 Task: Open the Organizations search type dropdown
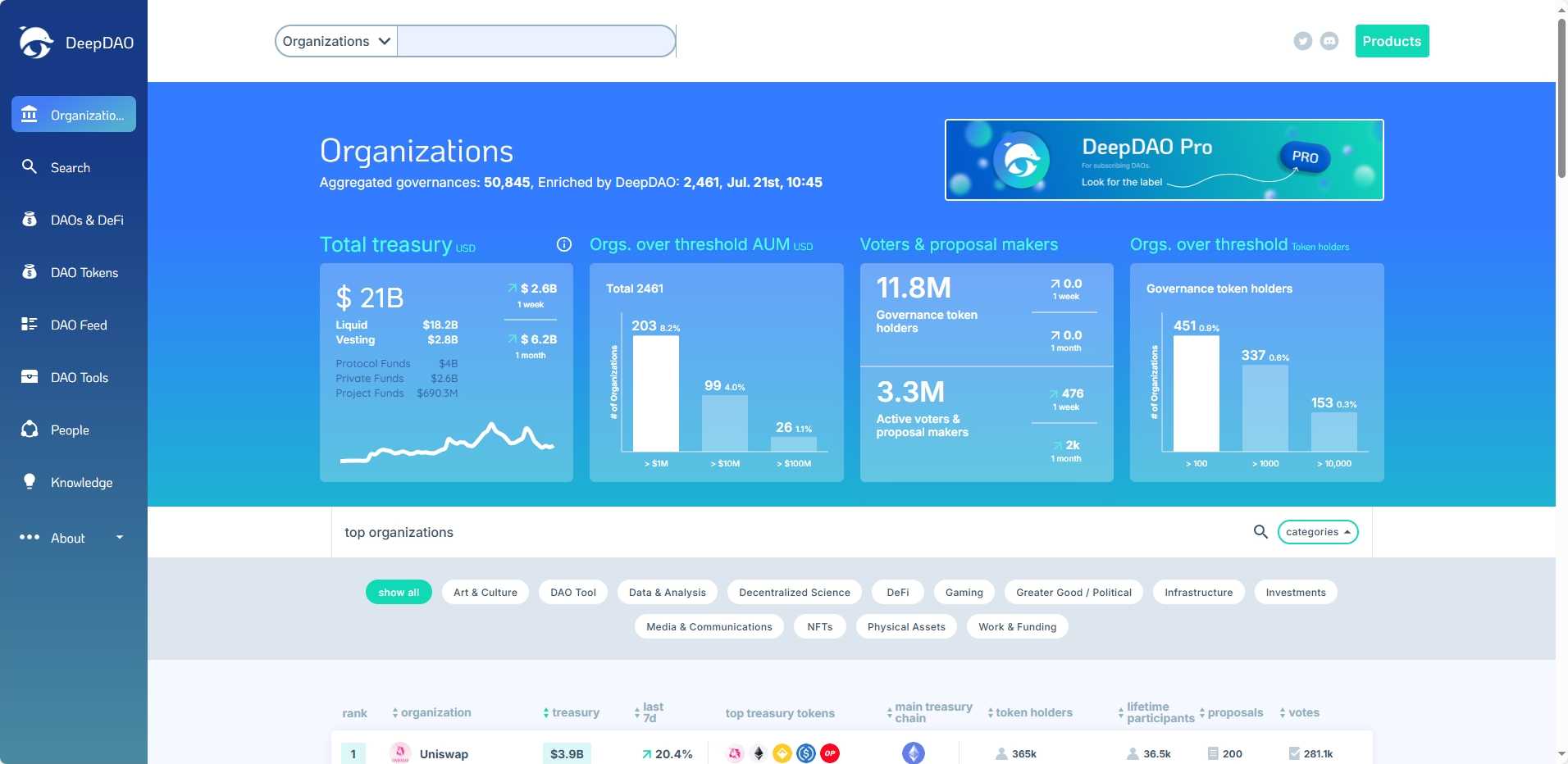tap(335, 40)
